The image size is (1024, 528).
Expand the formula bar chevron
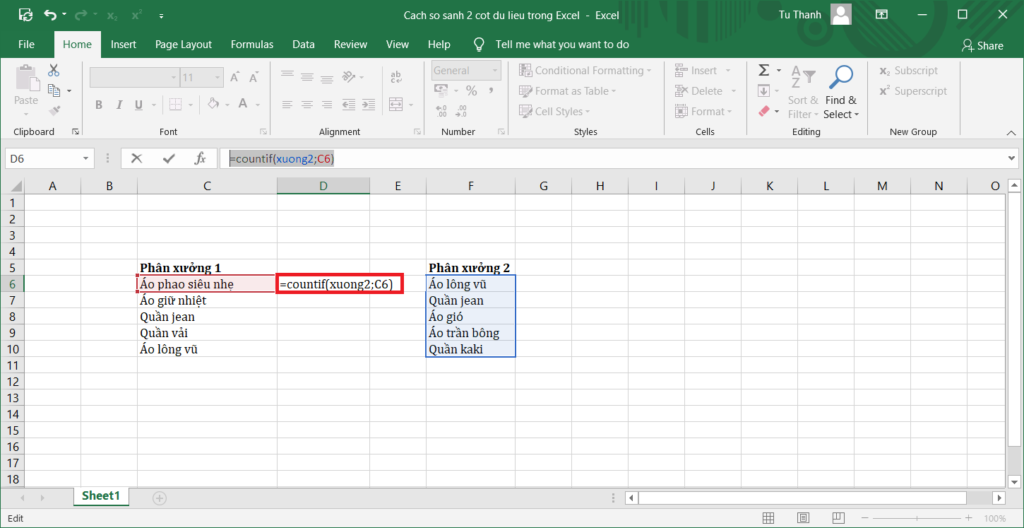(1011, 158)
